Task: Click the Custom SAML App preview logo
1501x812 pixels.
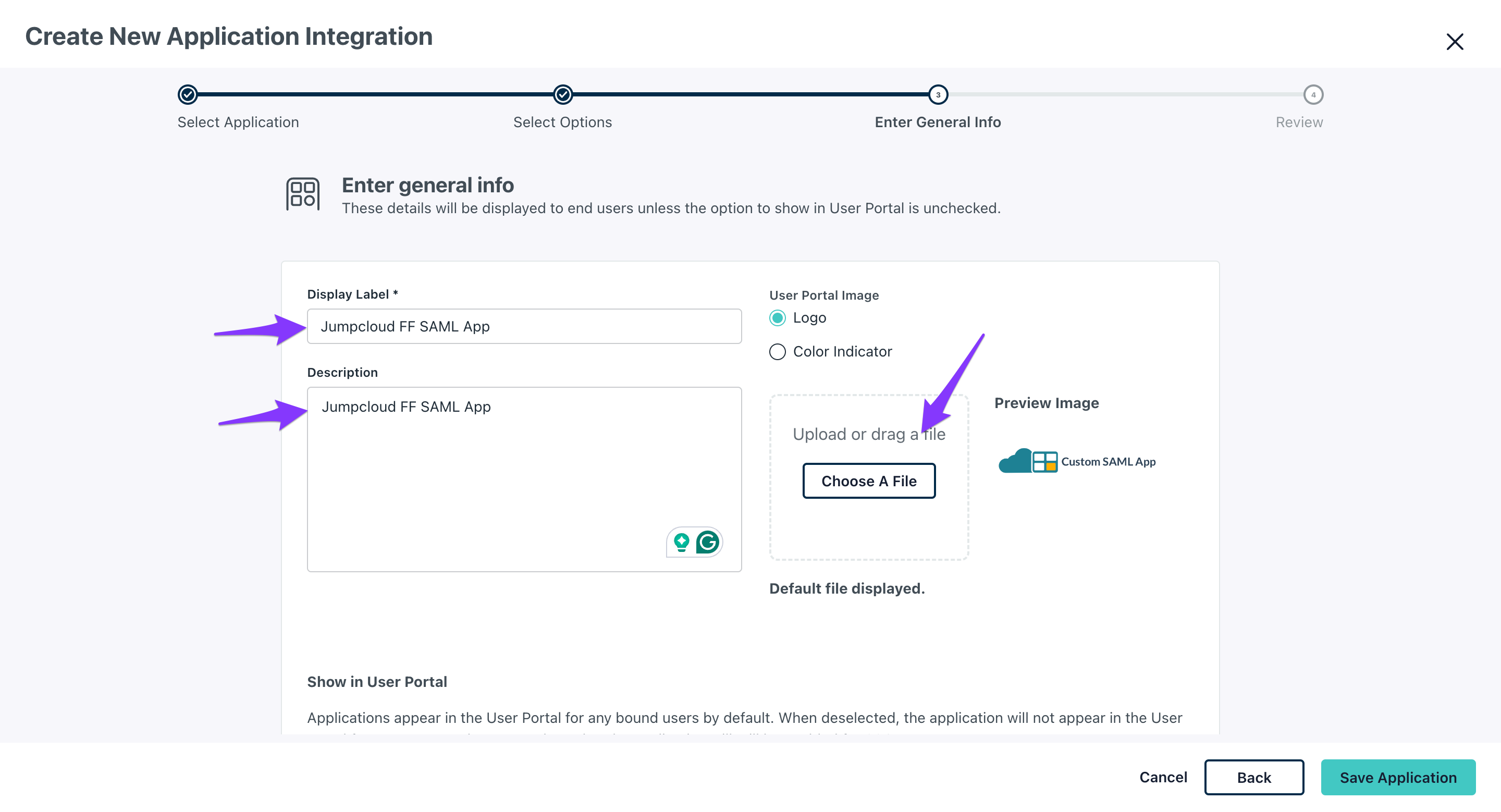Action: pyautogui.click(x=1077, y=461)
